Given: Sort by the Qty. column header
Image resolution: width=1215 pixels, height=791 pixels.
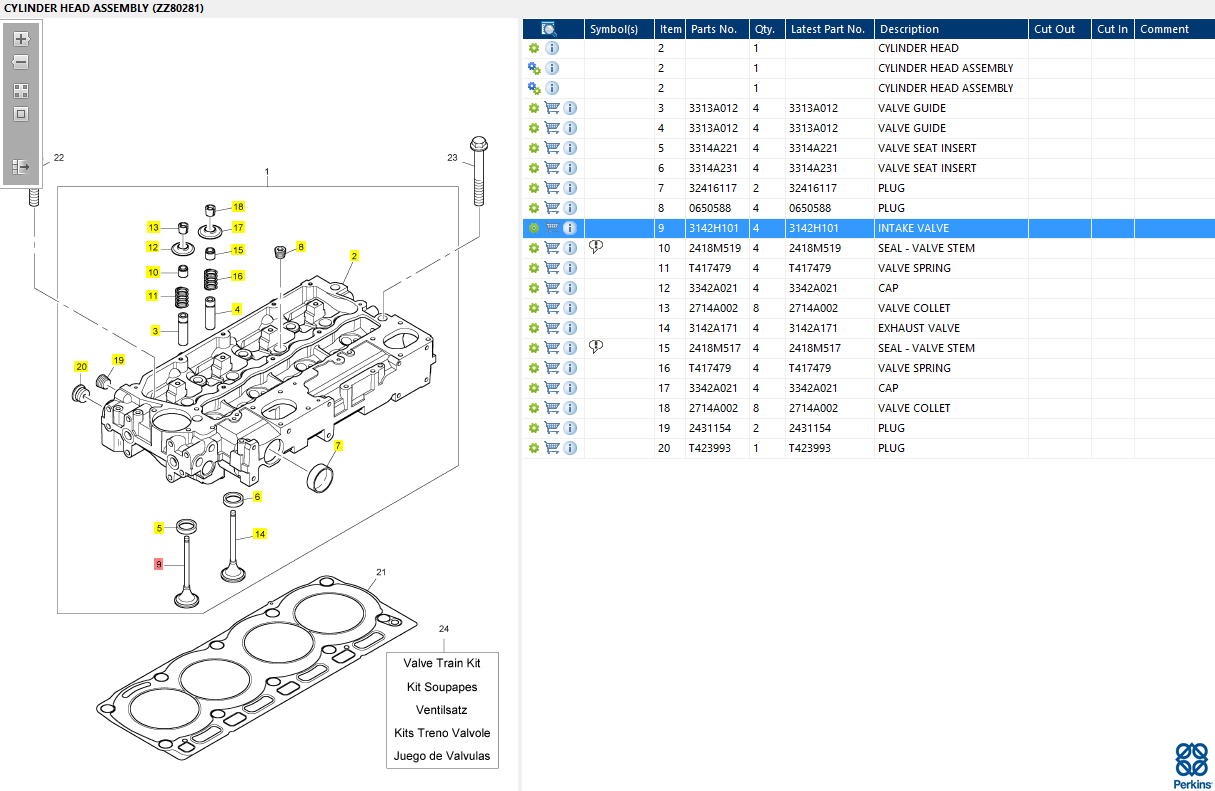Looking at the screenshot, I should (x=767, y=29).
